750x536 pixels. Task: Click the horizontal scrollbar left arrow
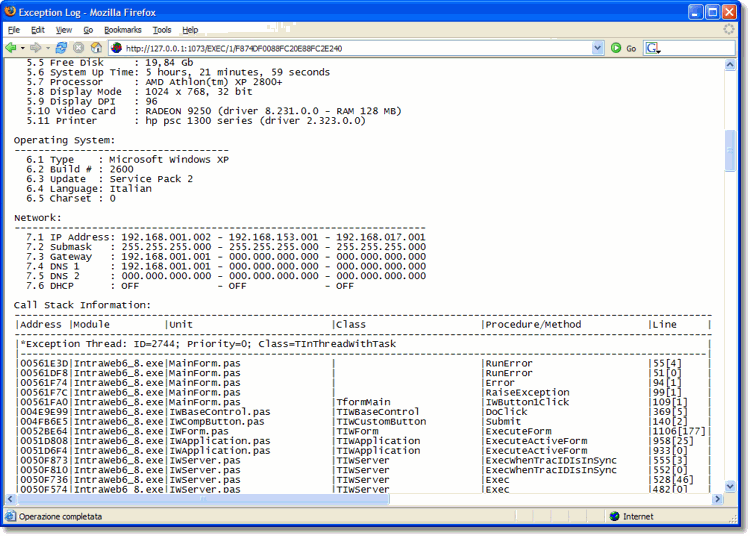[x=11, y=499]
